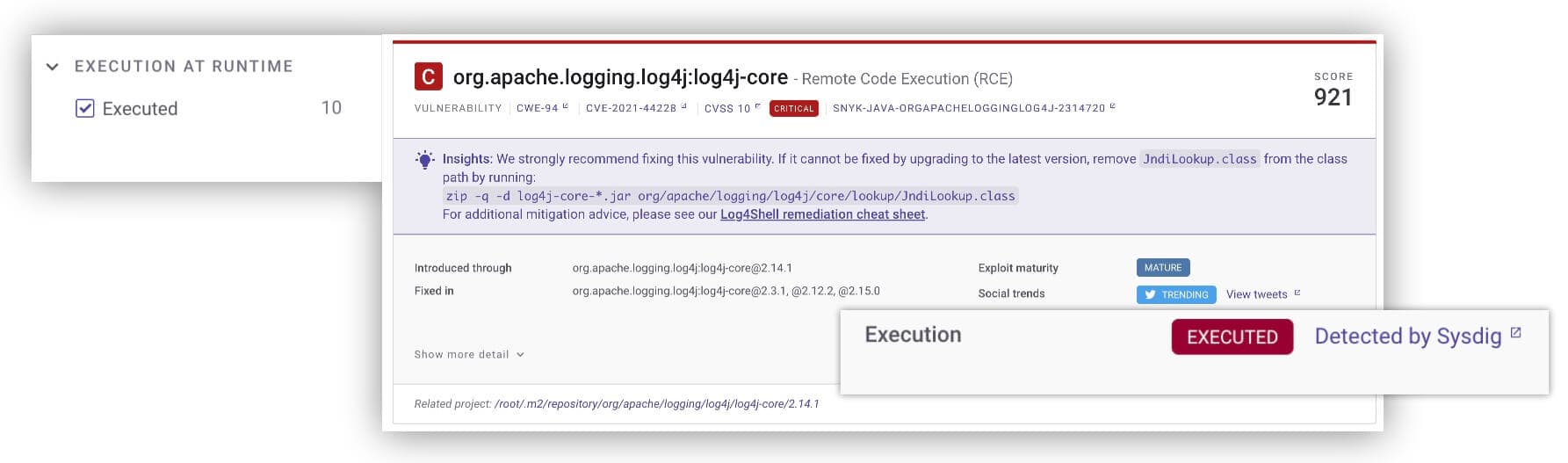Click the TRENDING Twitter badge
The image size is (1568, 463).
1176,294
